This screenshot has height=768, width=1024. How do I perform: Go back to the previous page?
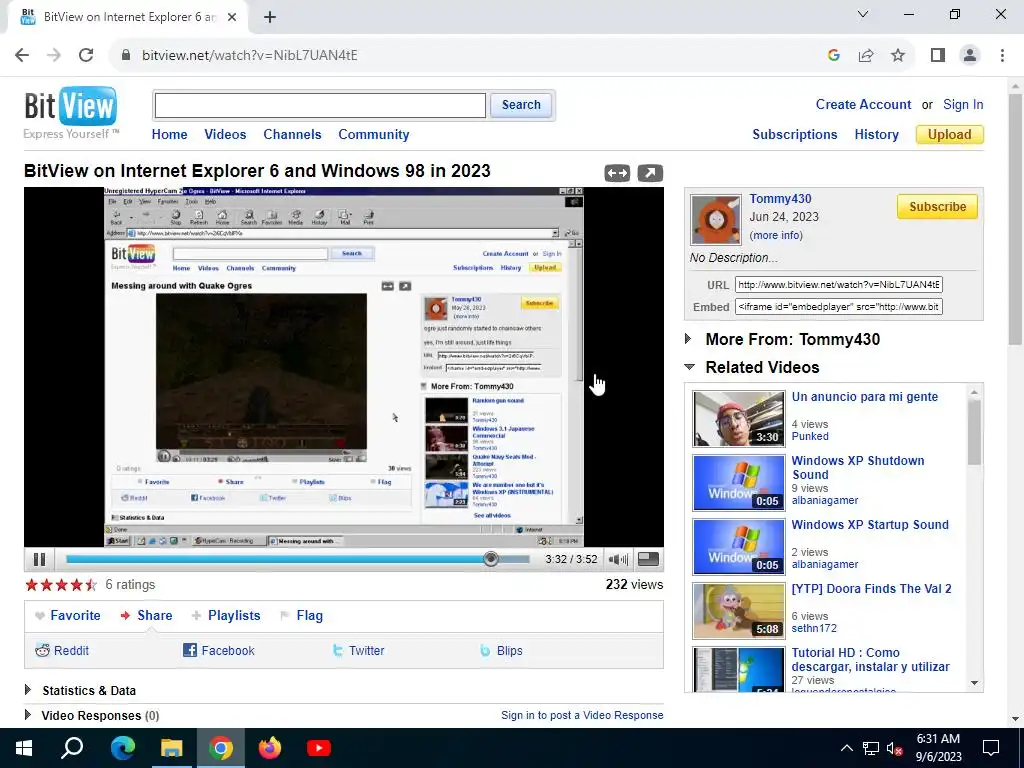click(22, 56)
